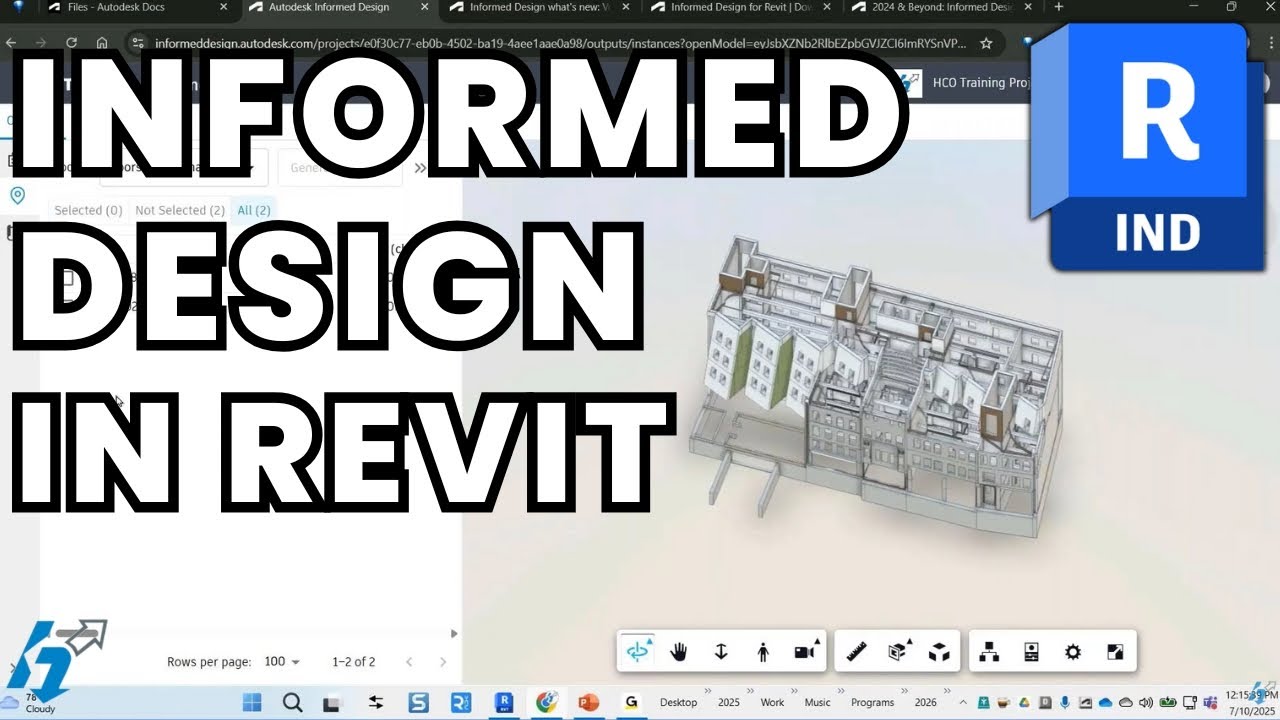Open PowerPoint from the taskbar
The width and height of the screenshot is (1280, 720).
[588, 702]
